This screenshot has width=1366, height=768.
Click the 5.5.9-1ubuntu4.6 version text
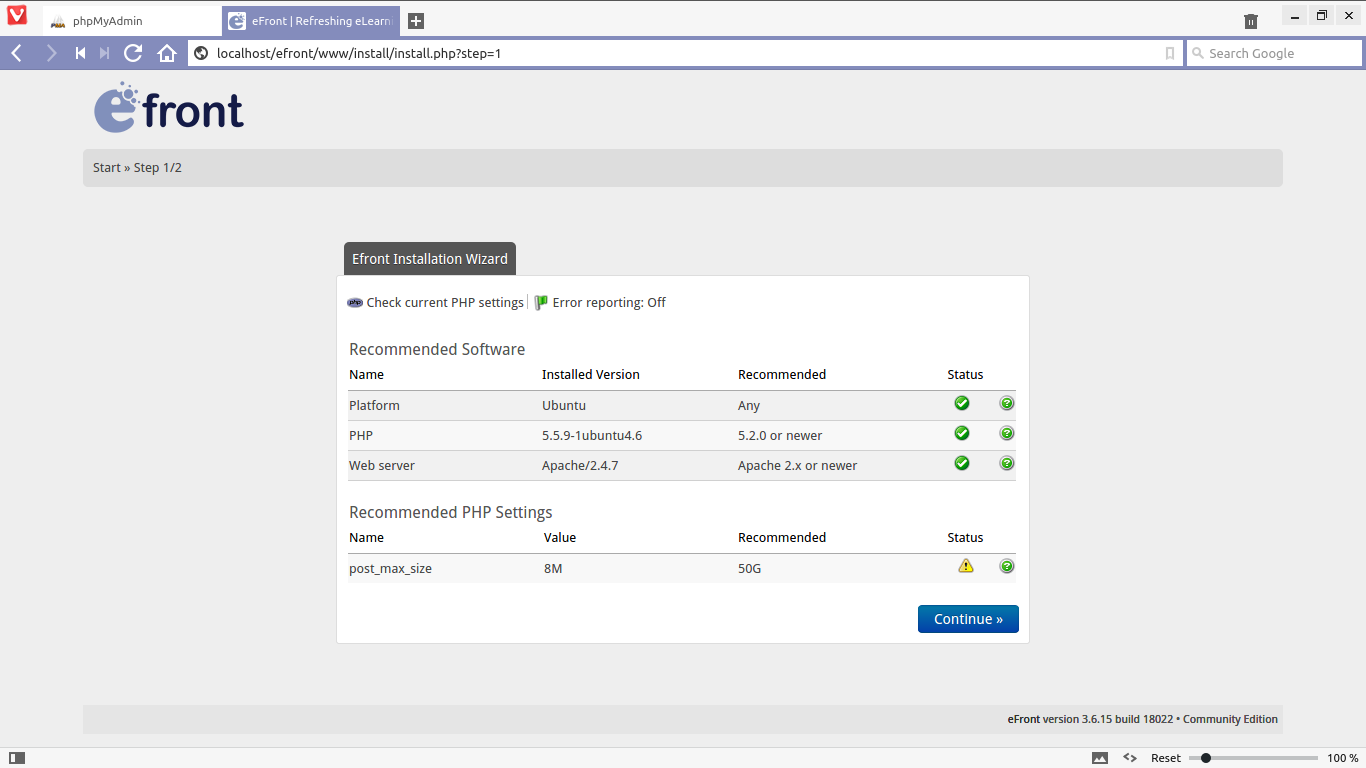point(592,435)
